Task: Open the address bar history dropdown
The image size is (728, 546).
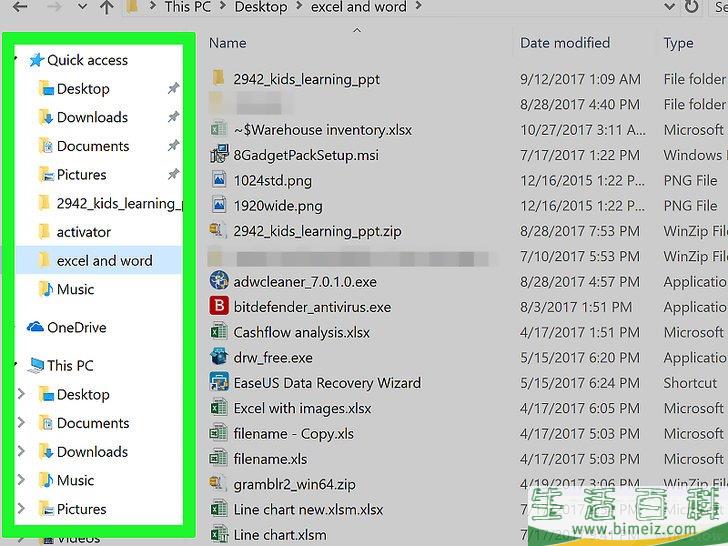Action: click(669, 6)
